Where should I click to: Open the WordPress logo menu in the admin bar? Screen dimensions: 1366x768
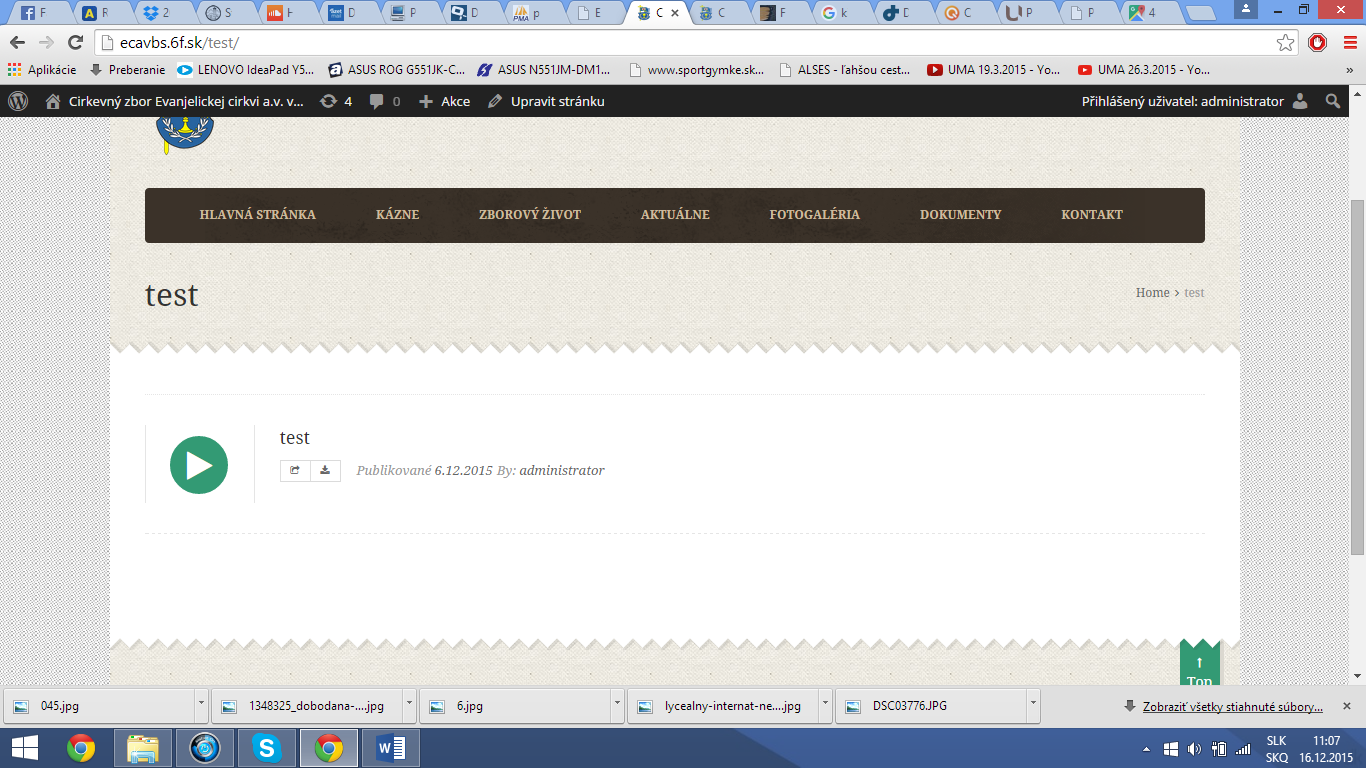tap(19, 101)
